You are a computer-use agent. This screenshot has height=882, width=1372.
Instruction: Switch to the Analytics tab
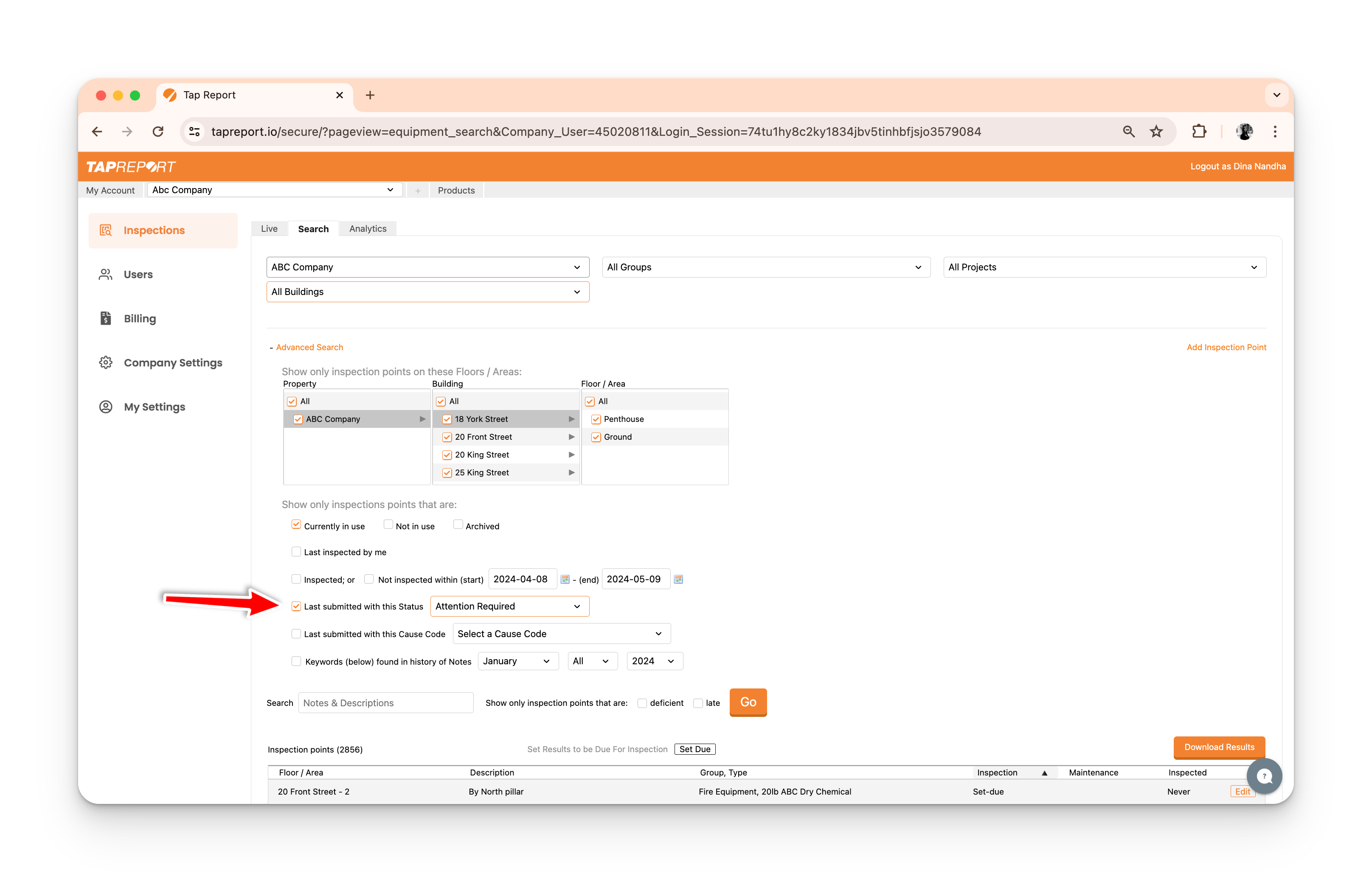coord(368,229)
